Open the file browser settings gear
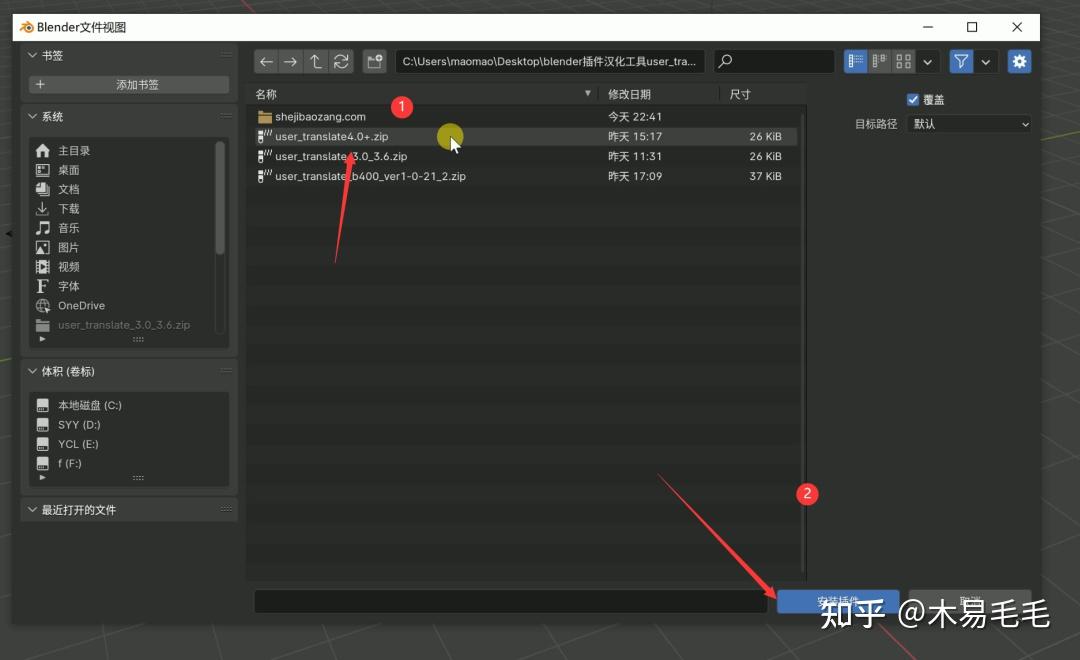This screenshot has width=1080, height=660. click(x=1019, y=61)
